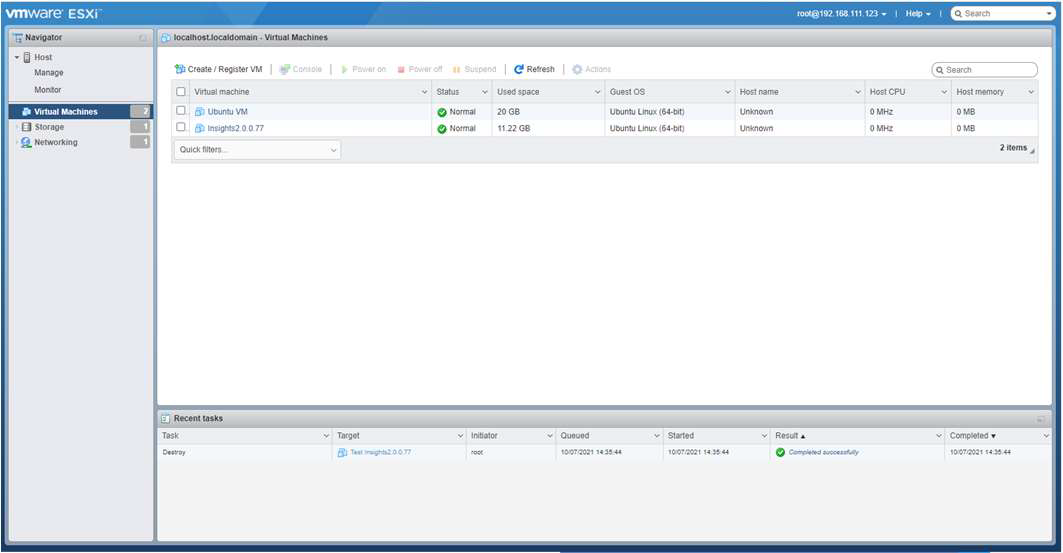Viewport: 1063px width, 553px height.
Task: Click the Refresh arrow icon
Action: coord(519,69)
